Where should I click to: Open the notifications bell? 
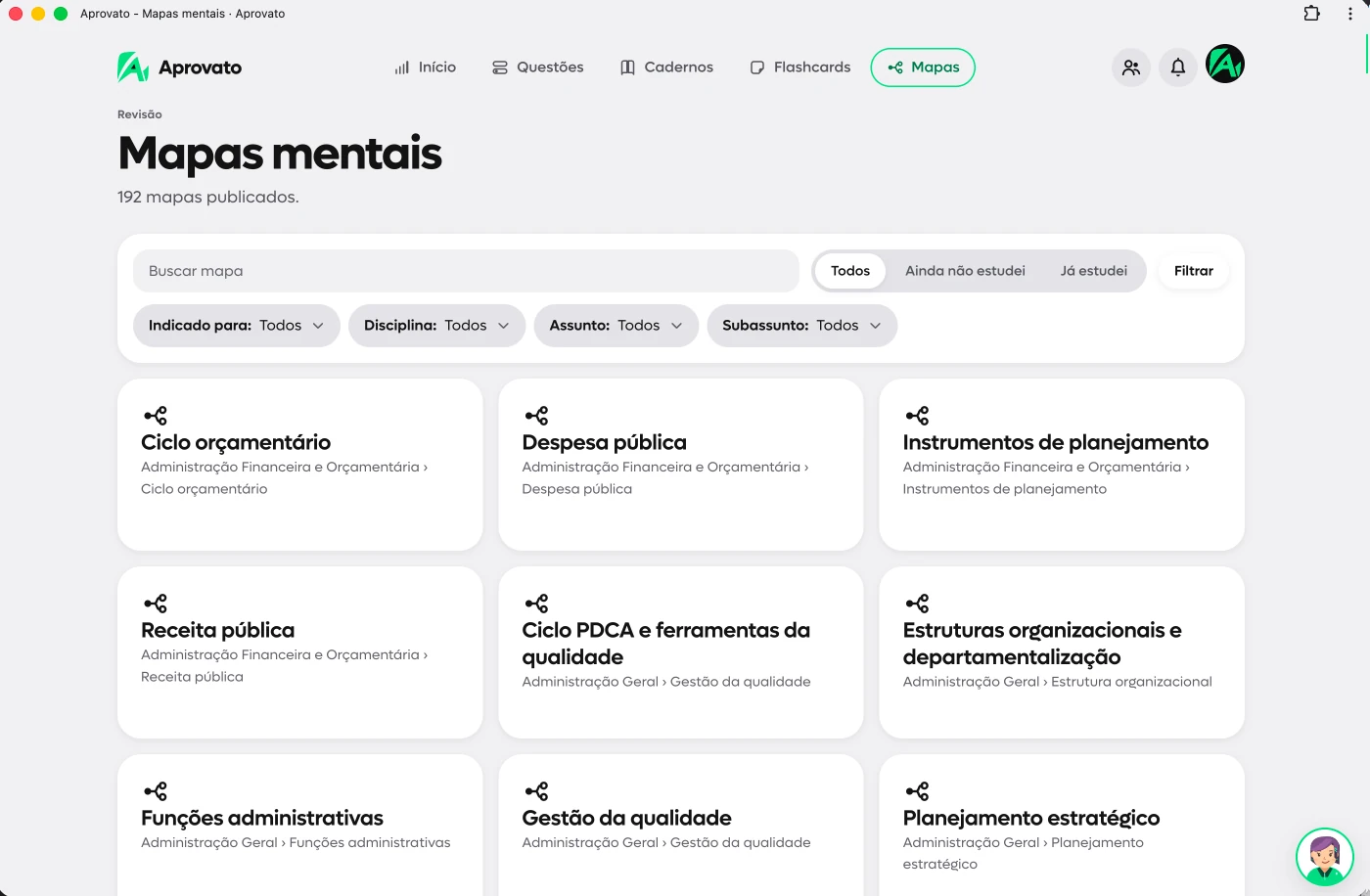pos(1178,67)
